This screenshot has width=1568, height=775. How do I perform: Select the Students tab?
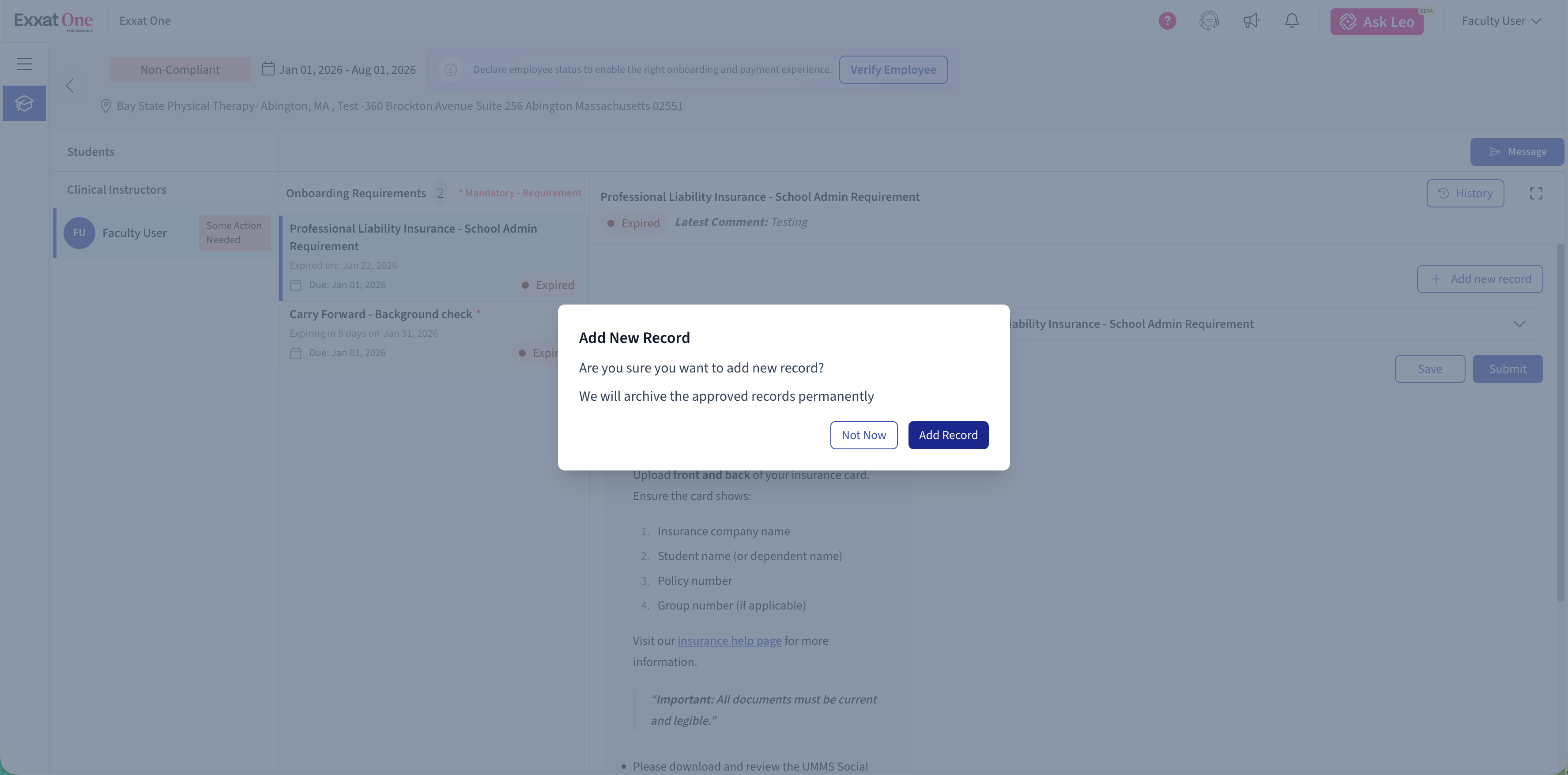coord(90,151)
